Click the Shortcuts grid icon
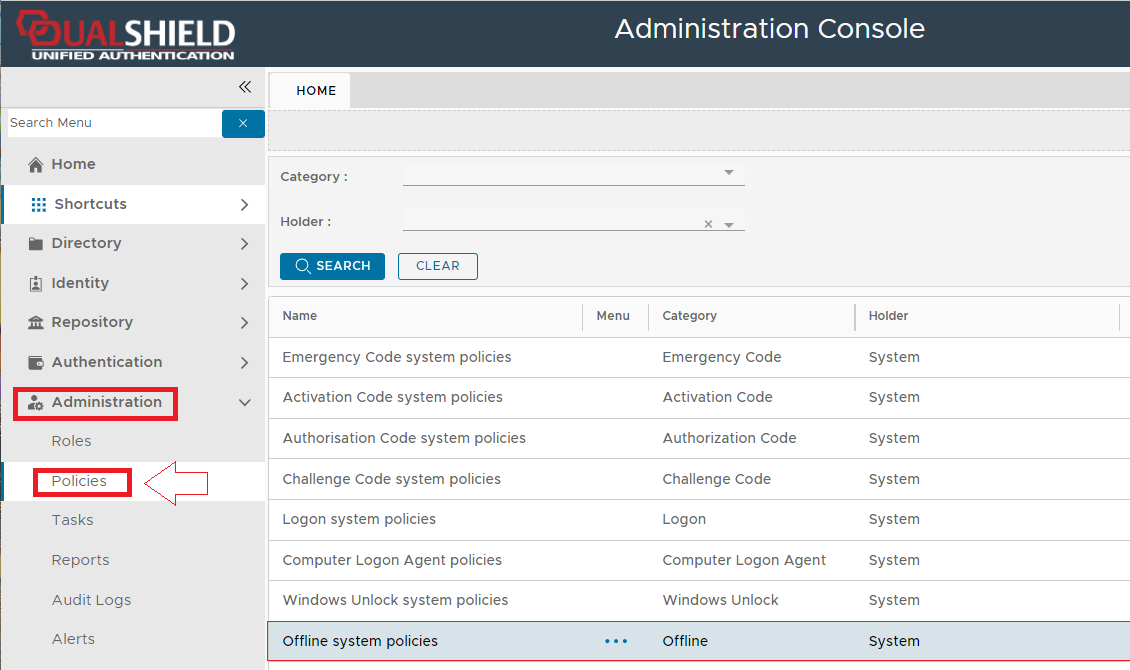This screenshot has height=670, width=1130. (x=39, y=204)
